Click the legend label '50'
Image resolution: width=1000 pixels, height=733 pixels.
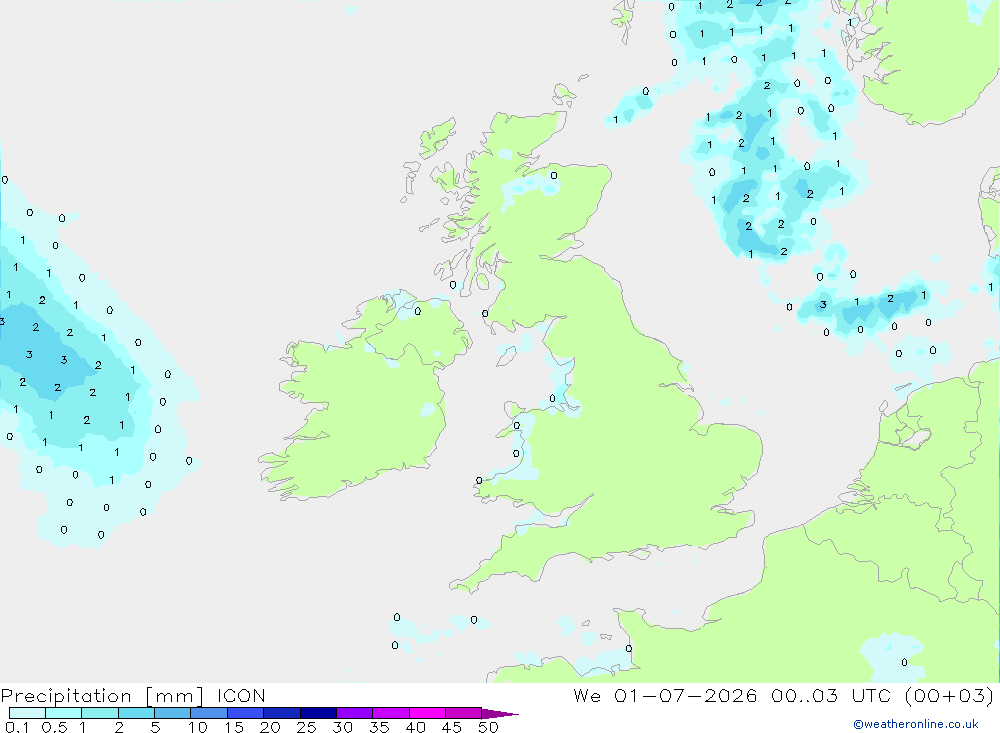[488, 727]
